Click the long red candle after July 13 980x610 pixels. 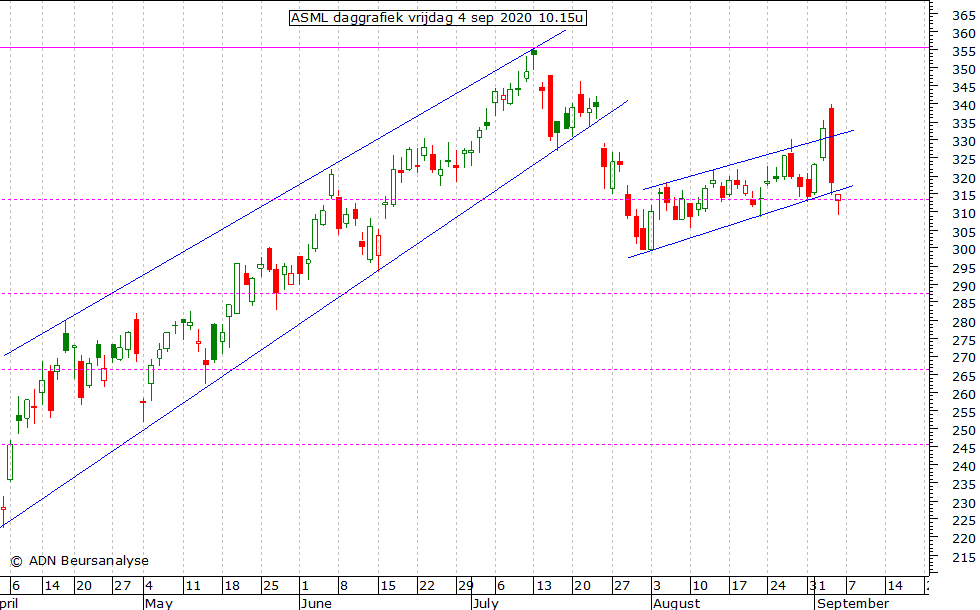pos(550,106)
